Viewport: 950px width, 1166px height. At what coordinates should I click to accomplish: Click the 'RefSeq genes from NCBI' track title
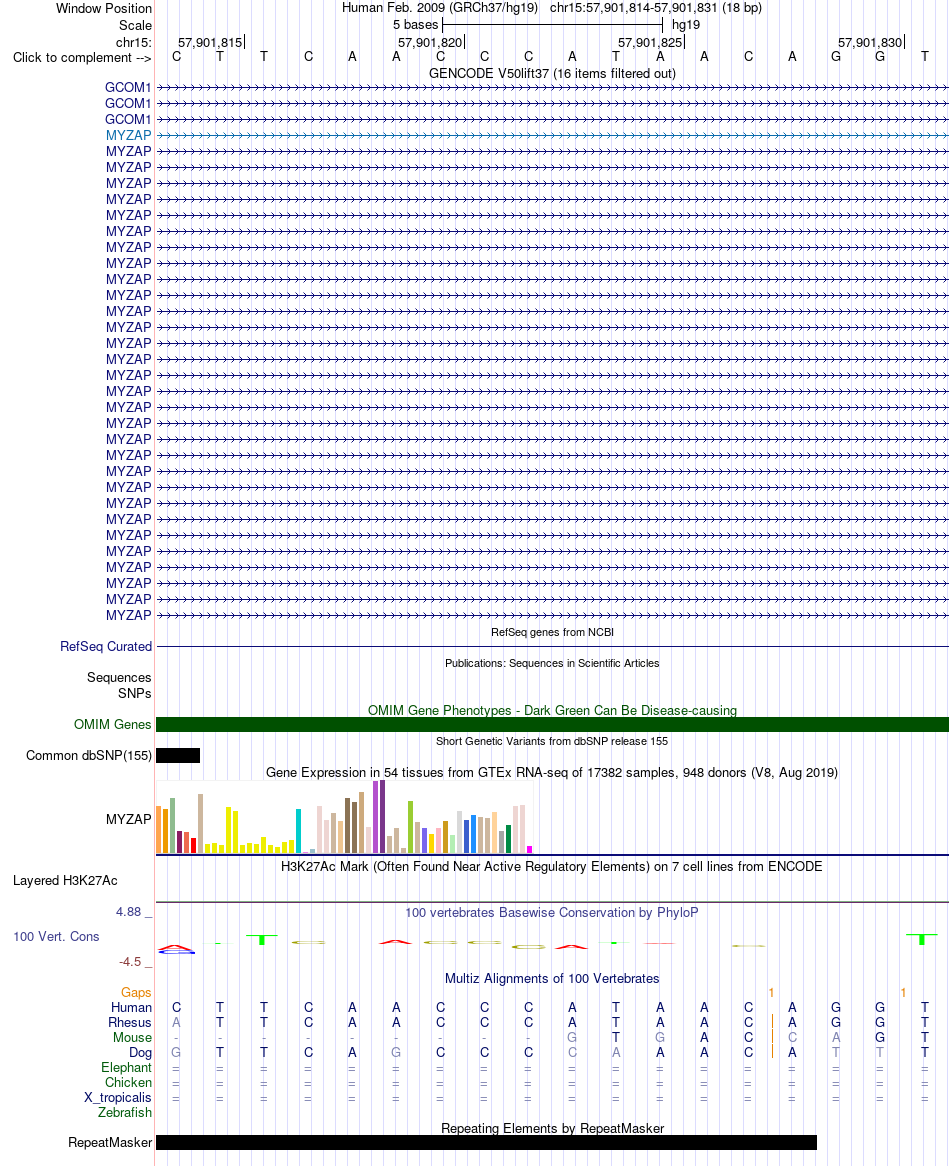[x=552, y=632]
